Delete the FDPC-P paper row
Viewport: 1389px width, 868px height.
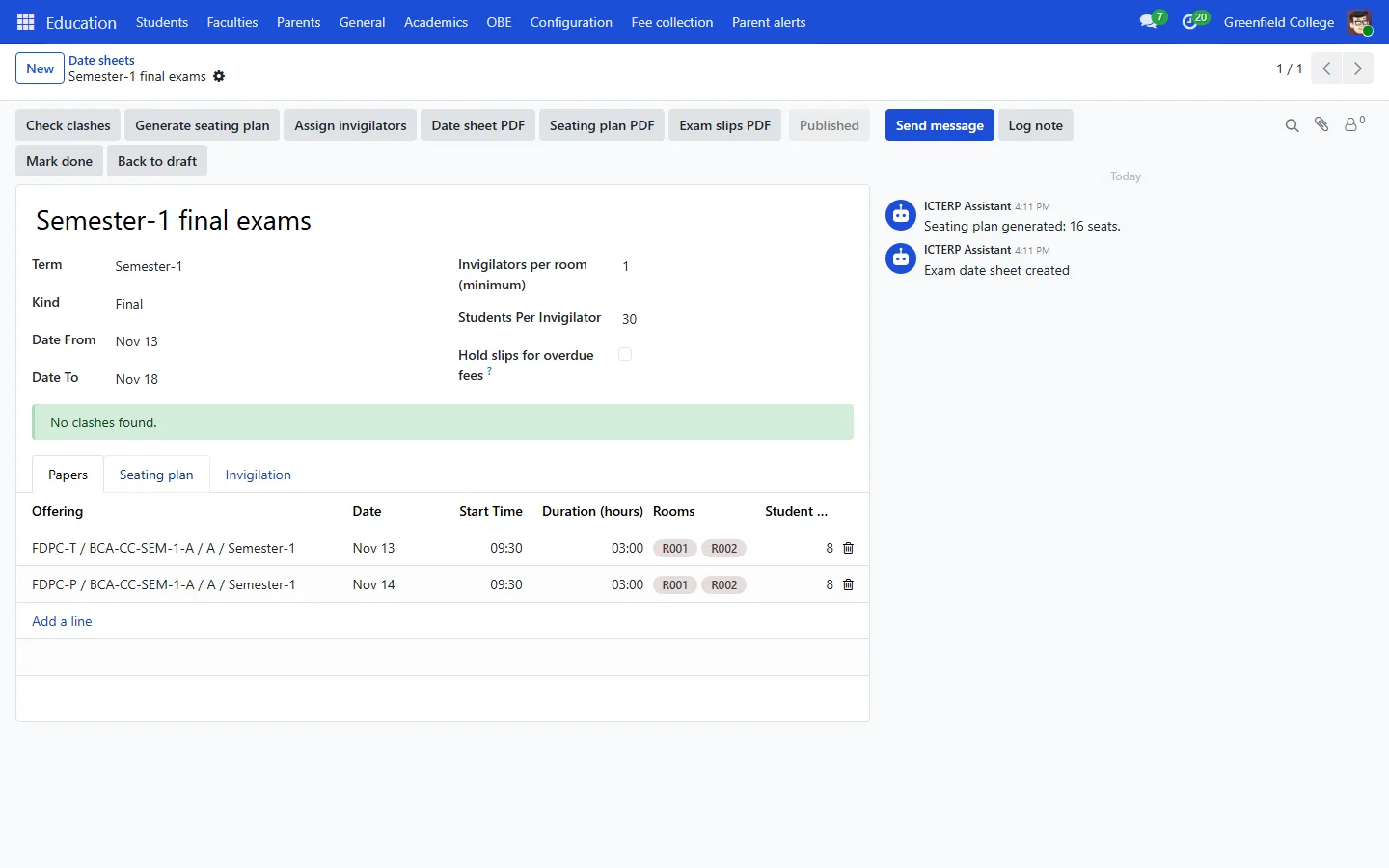849,584
